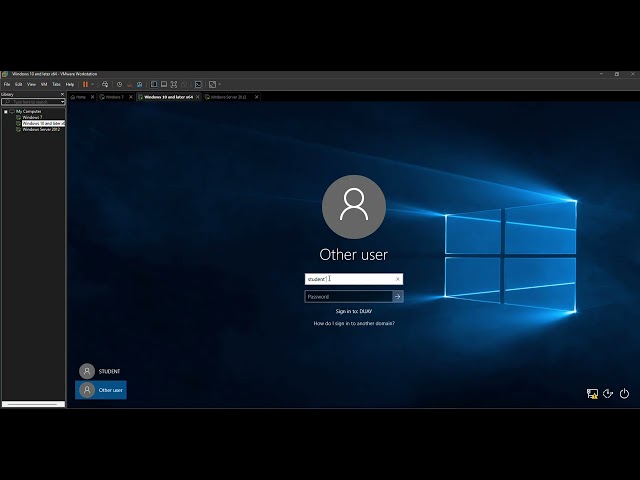Close the Library panel
The image size is (640, 480).
[x=62, y=94]
